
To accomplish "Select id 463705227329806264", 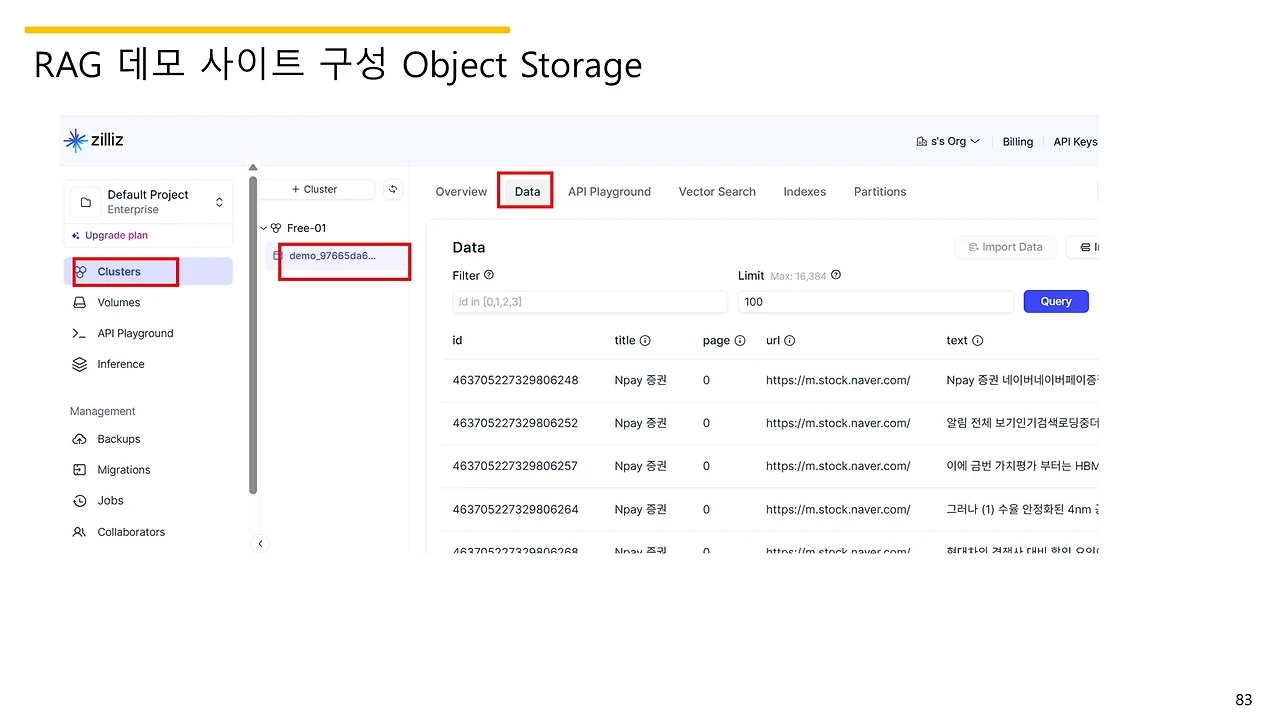I will [515, 510].
